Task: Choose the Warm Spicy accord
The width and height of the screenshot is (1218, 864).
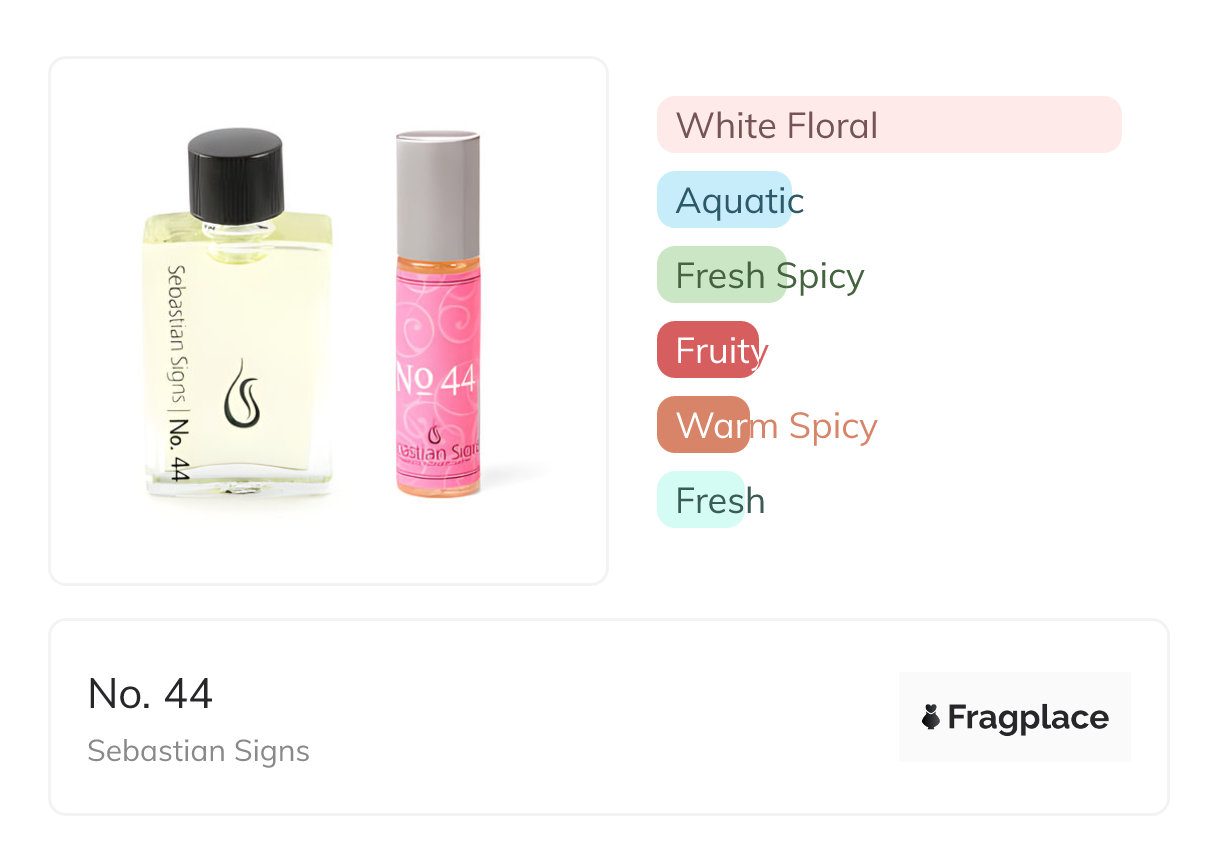Action: pyautogui.click(x=767, y=425)
